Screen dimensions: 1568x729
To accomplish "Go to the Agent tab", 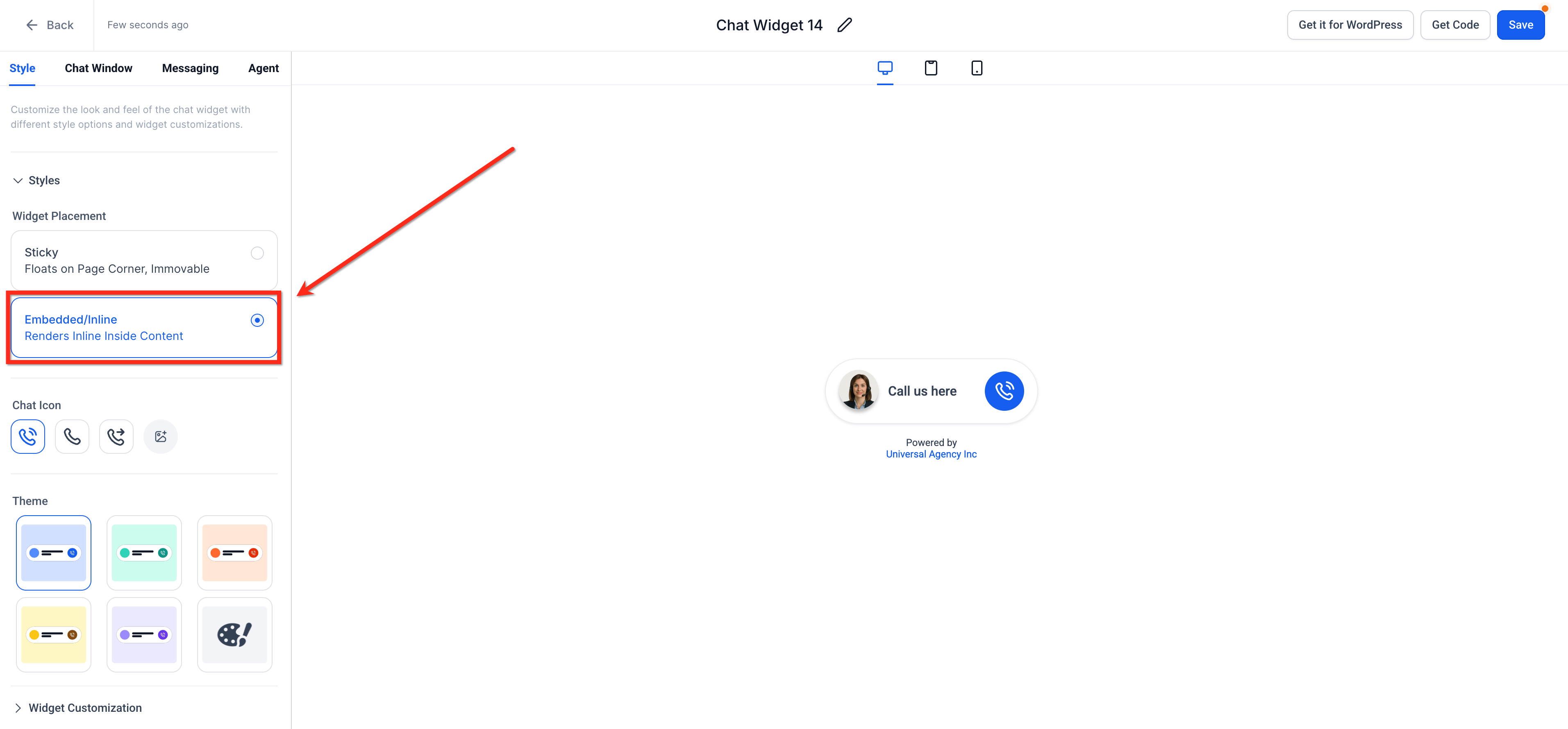I will [263, 68].
